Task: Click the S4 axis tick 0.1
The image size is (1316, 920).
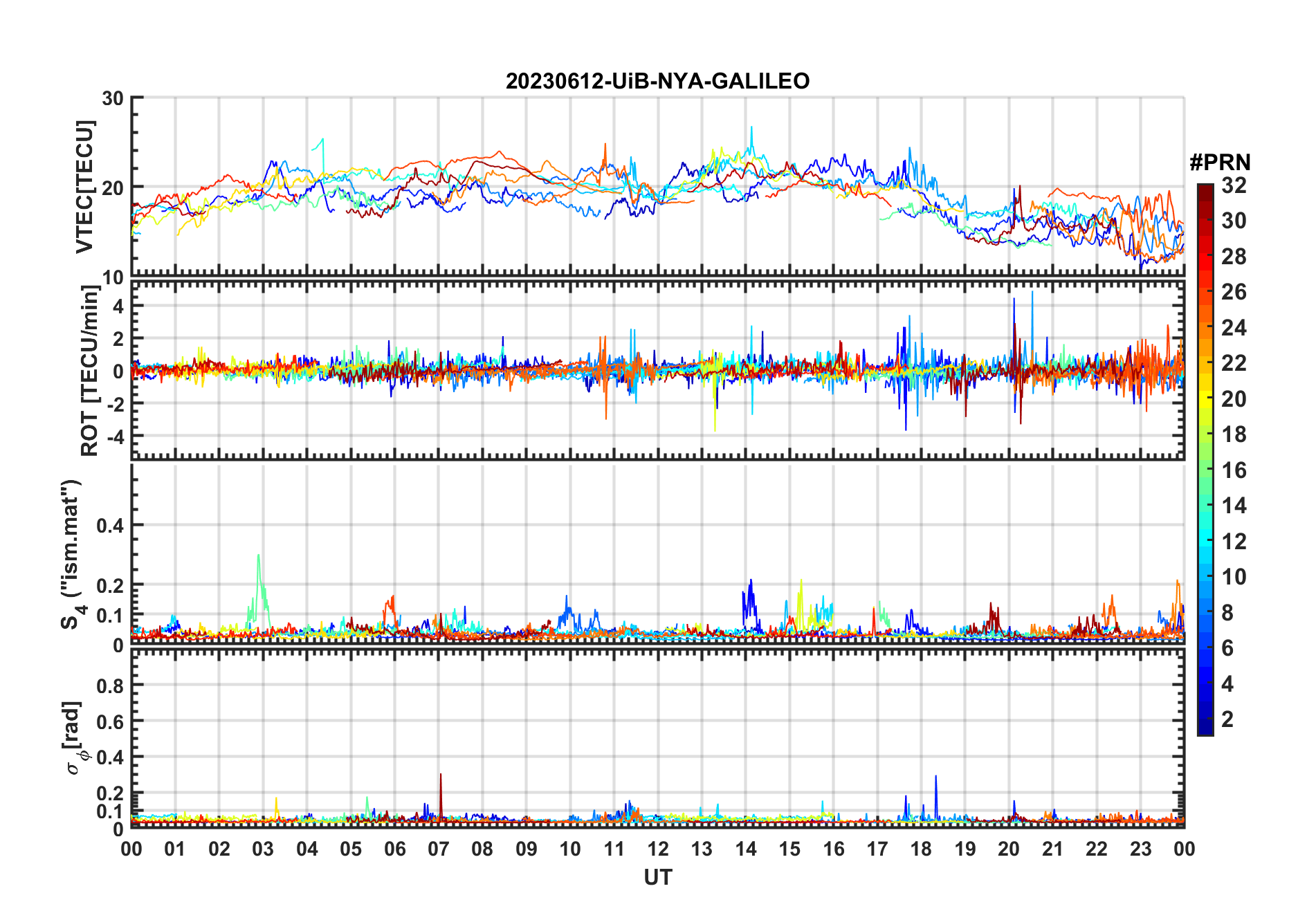Action: [110, 616]
